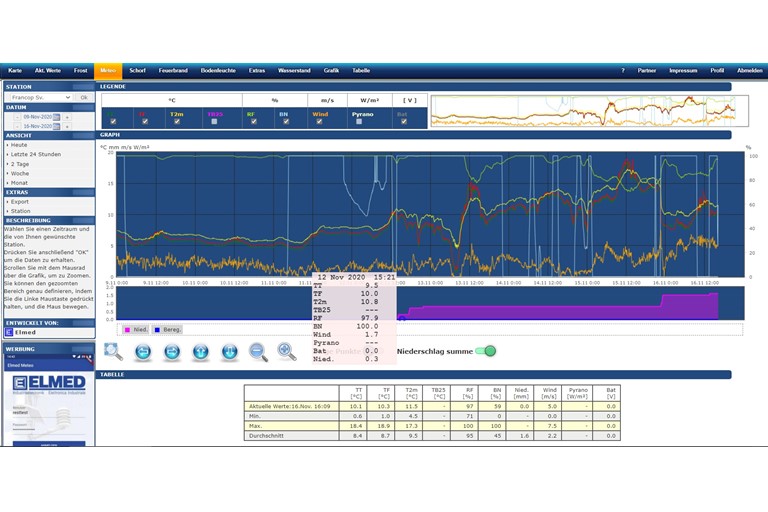Uncheck the T2m series checkbox
This screenshot has height=512, width=768.
[177, 122]
